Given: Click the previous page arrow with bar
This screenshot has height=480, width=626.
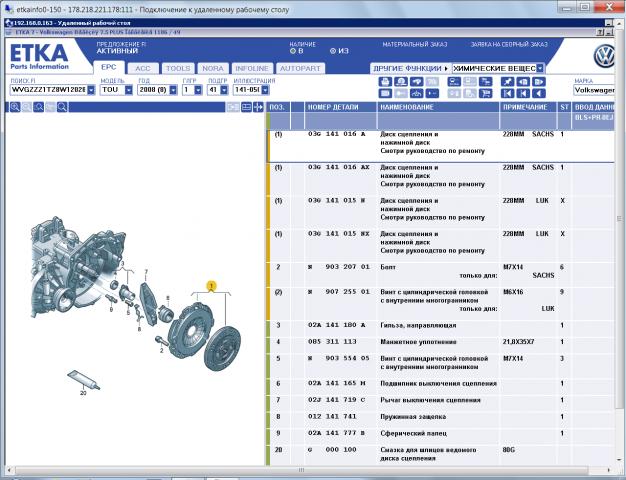Looking at the screenshot, I should pyautogui.click(x=523, y=93).
